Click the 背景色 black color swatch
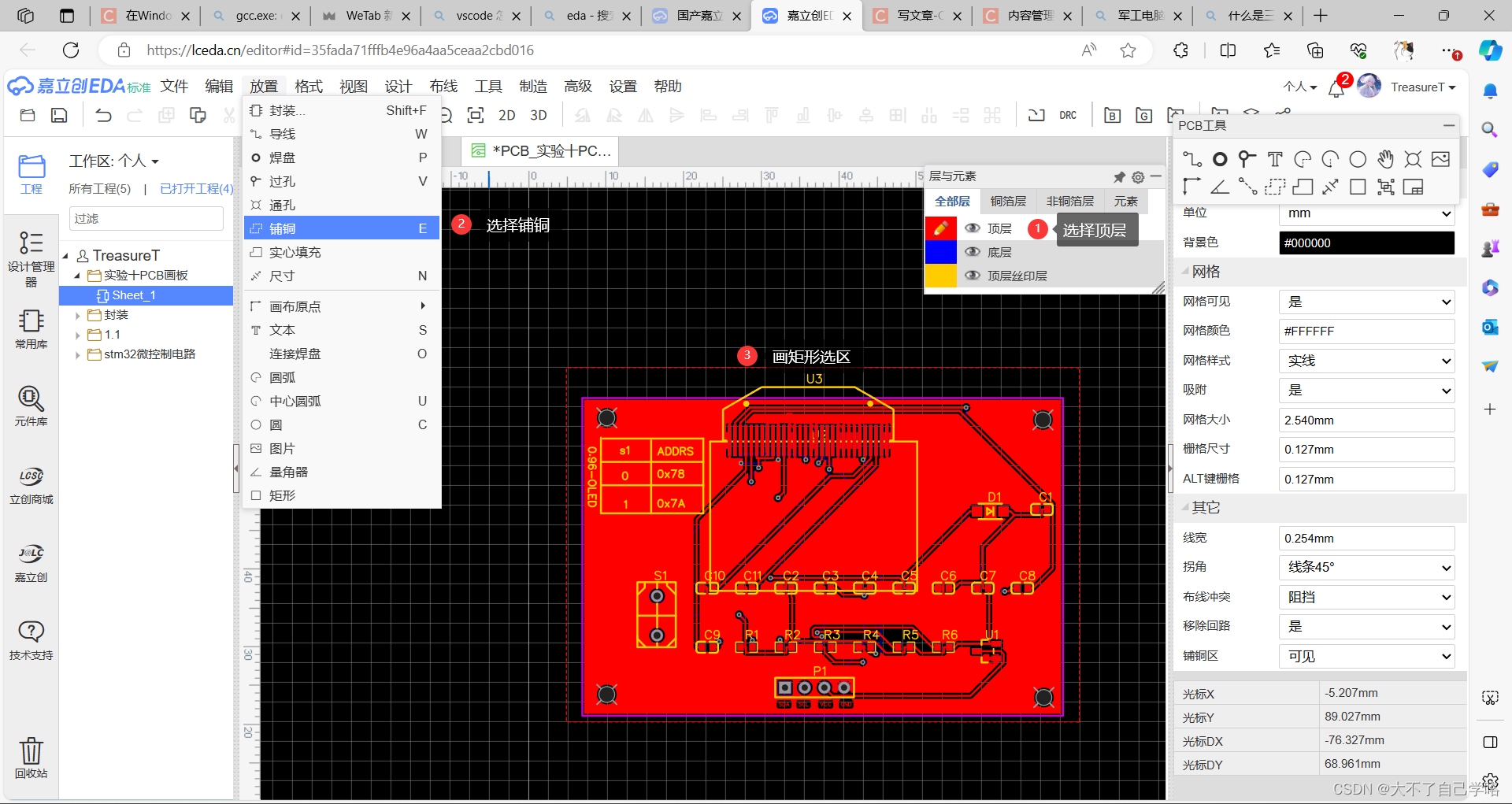This screenshot has height=804, width=1512. coord(1366,243)
